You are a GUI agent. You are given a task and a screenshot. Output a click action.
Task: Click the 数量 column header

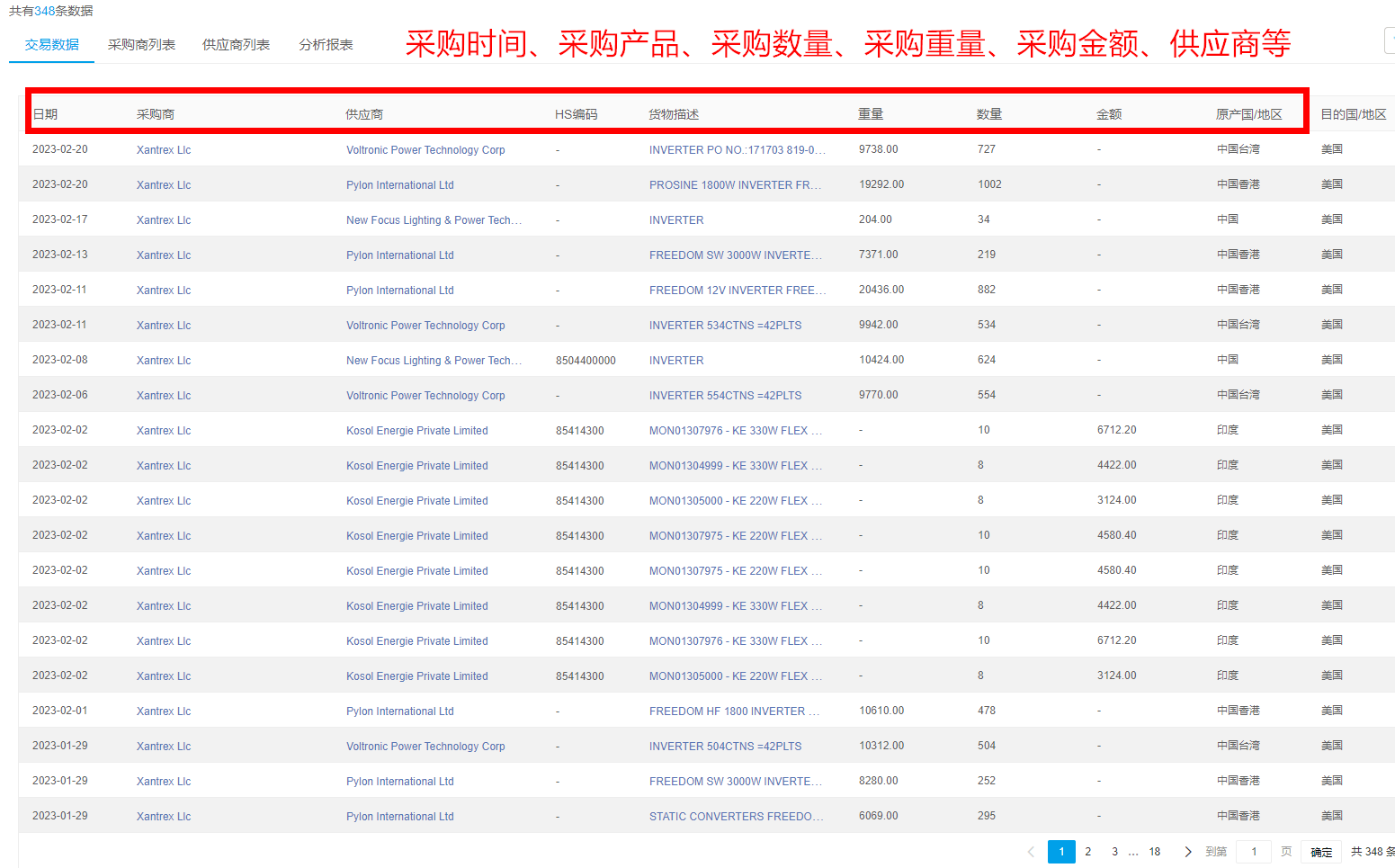pyautogui.click(x=989, y=114)
